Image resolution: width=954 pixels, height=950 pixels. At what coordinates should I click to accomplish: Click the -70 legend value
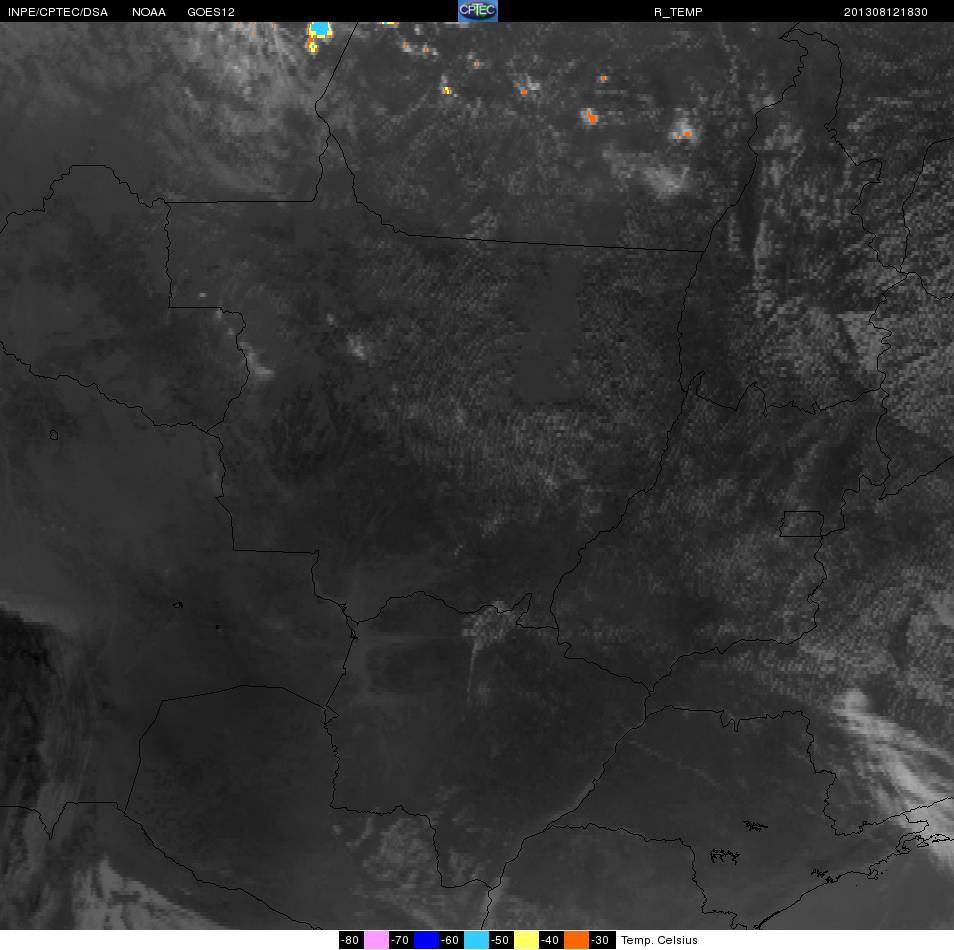click(400, 940)
